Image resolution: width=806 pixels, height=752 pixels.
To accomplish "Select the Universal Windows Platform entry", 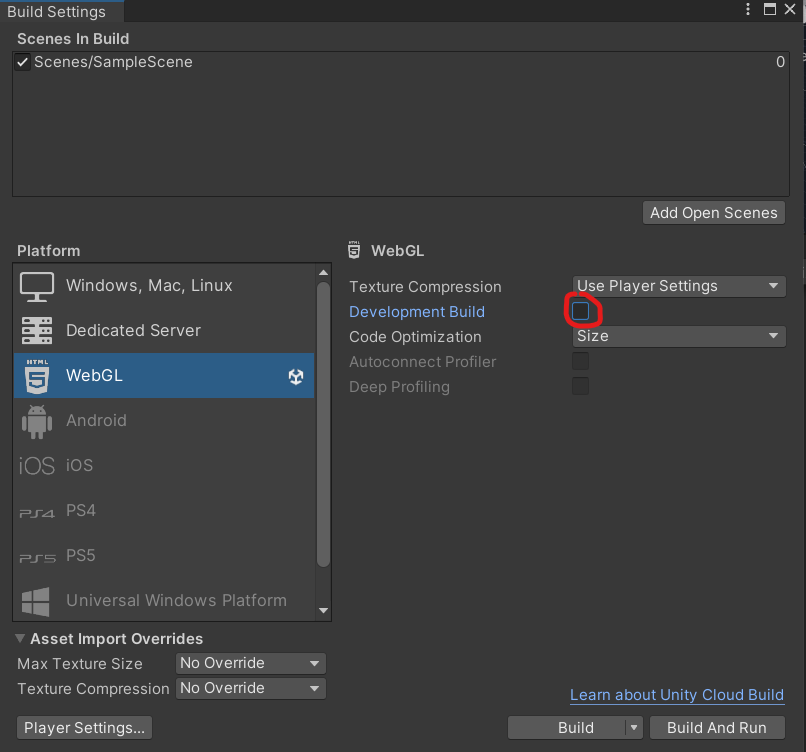I will [164, 601].
